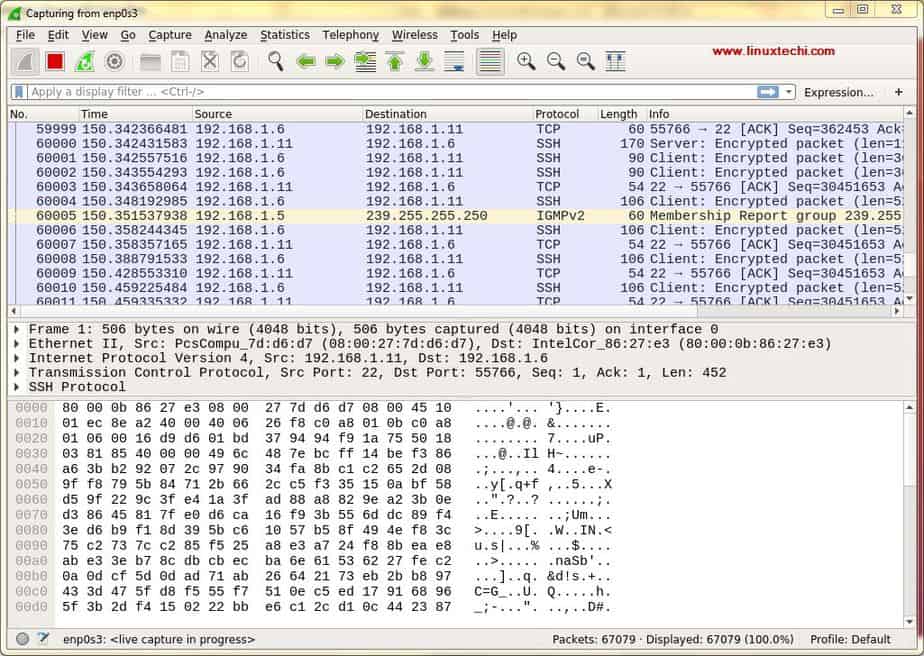Click the green go-back navigation arrow
This screenshot has height=656, width=924.
307,62
